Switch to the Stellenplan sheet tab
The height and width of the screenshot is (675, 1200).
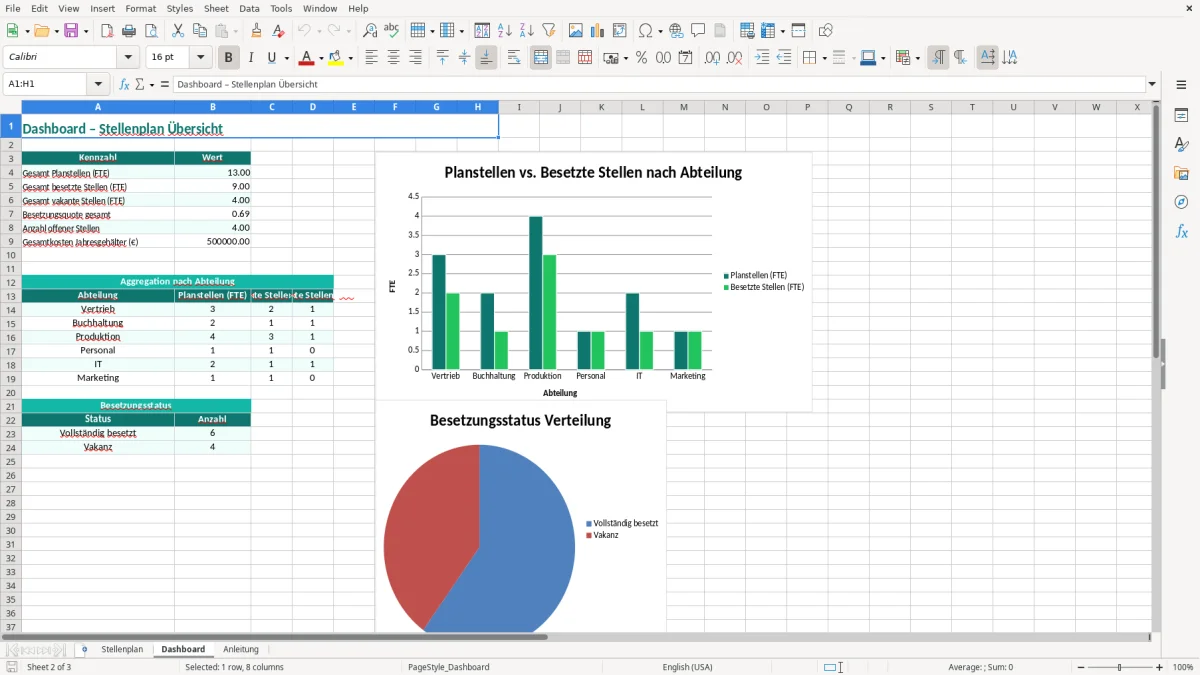(x=122, y=649)
